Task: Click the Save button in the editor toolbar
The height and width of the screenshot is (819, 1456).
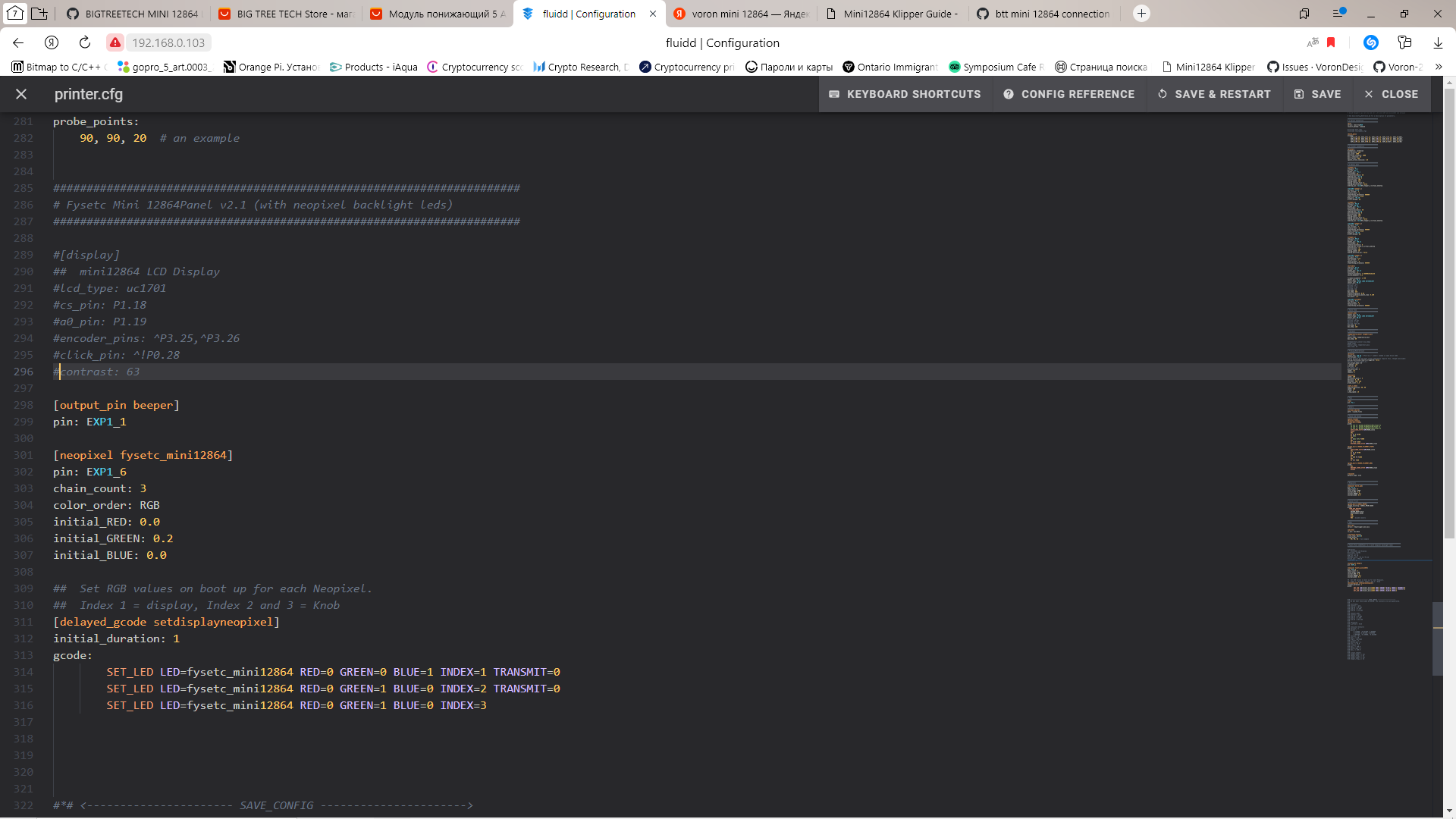Action: (x=1318, y=94)
